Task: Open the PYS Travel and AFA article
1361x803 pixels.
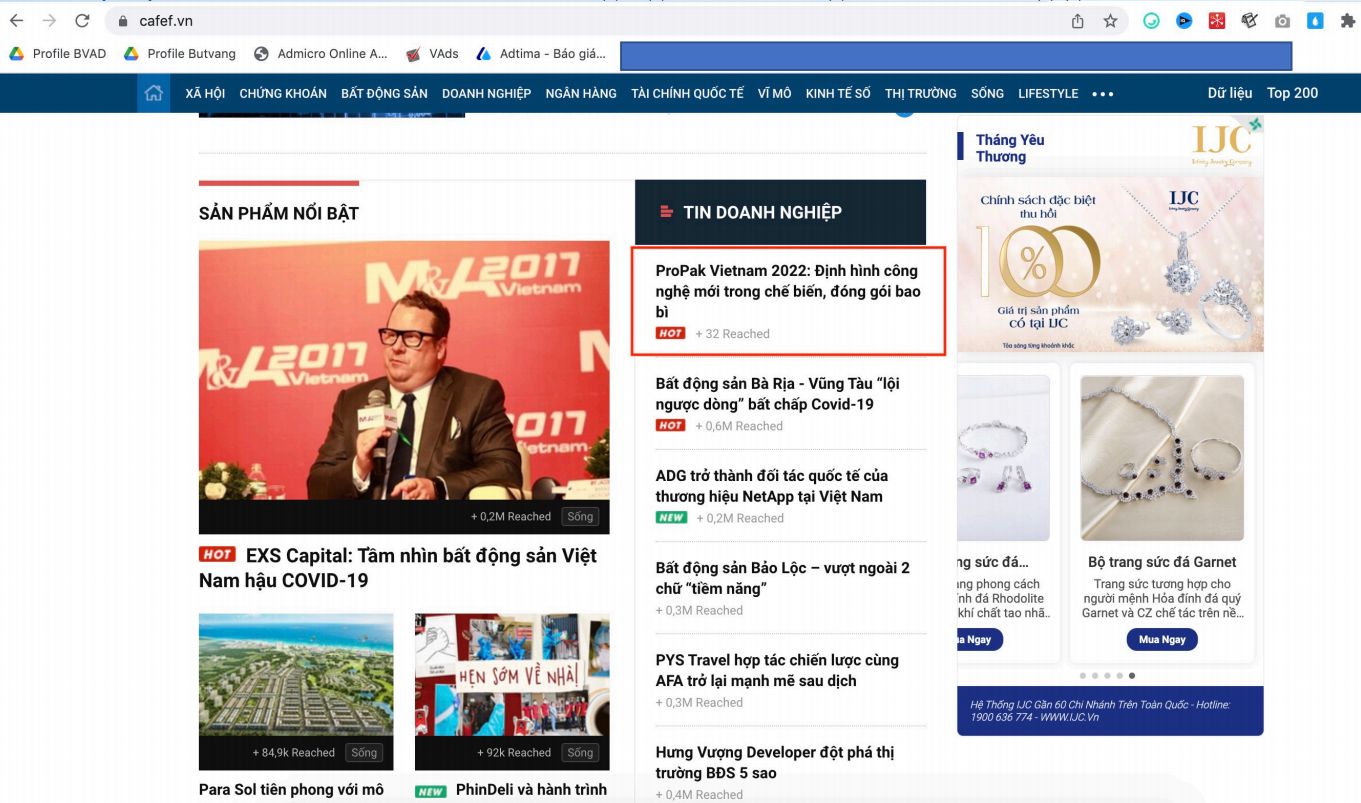Action: [x=777, y=670]
